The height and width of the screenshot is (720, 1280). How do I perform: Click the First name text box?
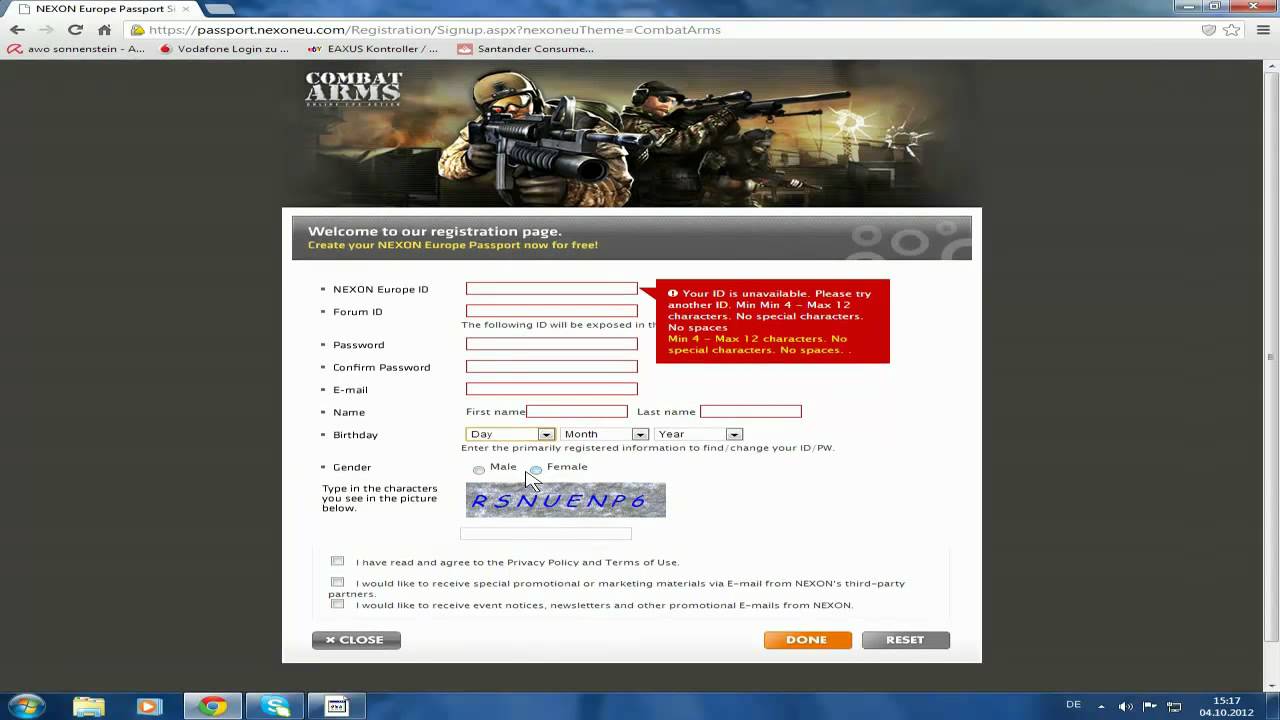tap(577, 412)
